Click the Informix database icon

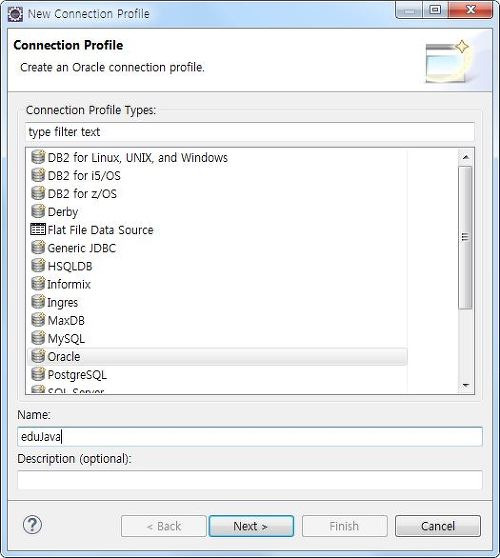pyautogui.click(x=38, y=284)
